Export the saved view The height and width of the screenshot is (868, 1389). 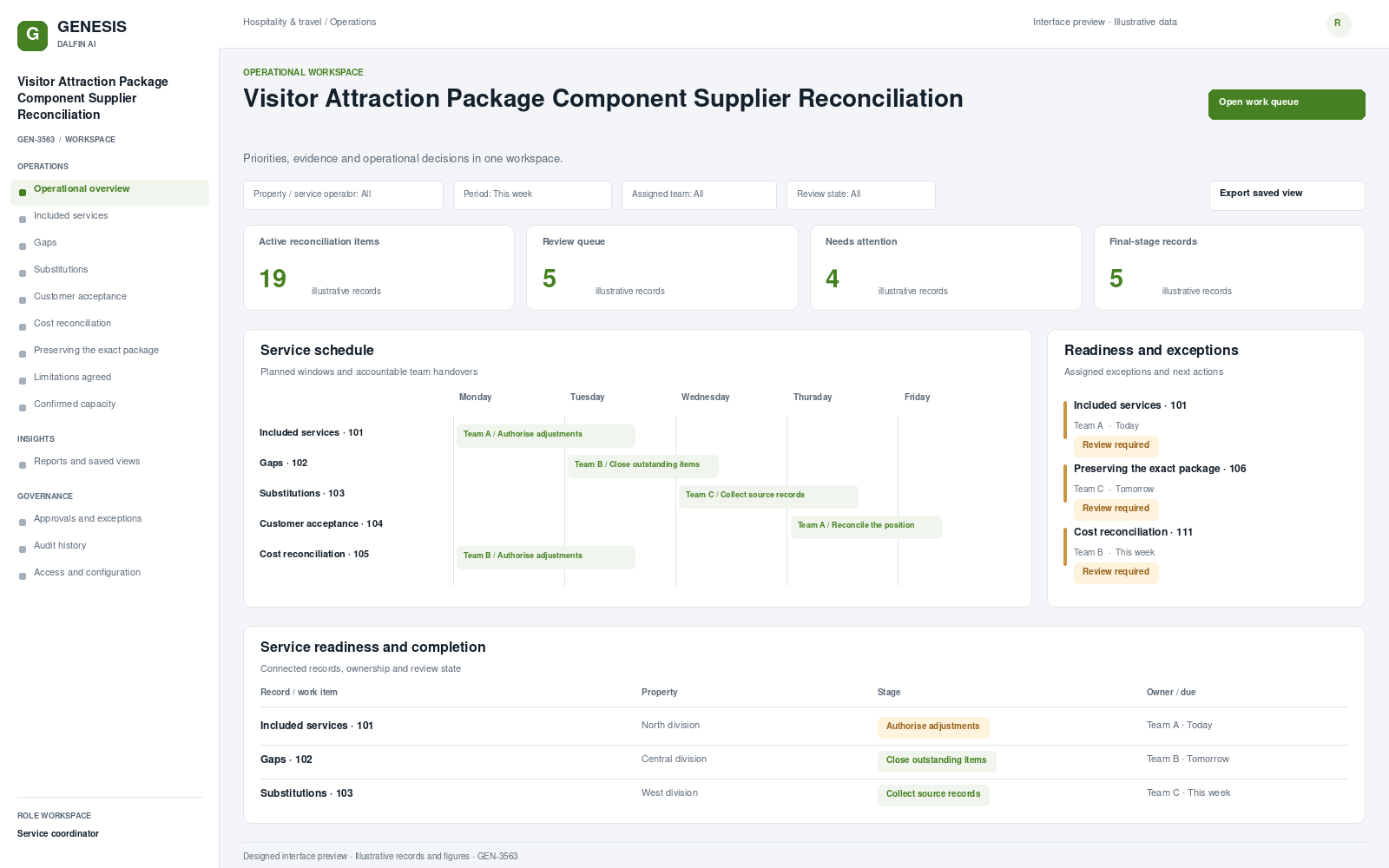click(1287, 195)
